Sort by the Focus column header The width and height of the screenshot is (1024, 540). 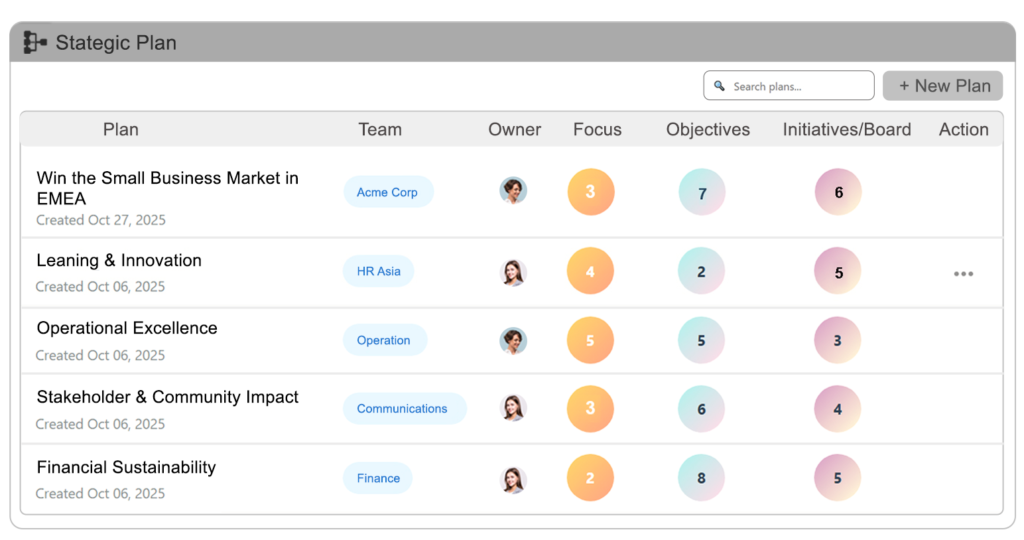(x=597, y=129)
